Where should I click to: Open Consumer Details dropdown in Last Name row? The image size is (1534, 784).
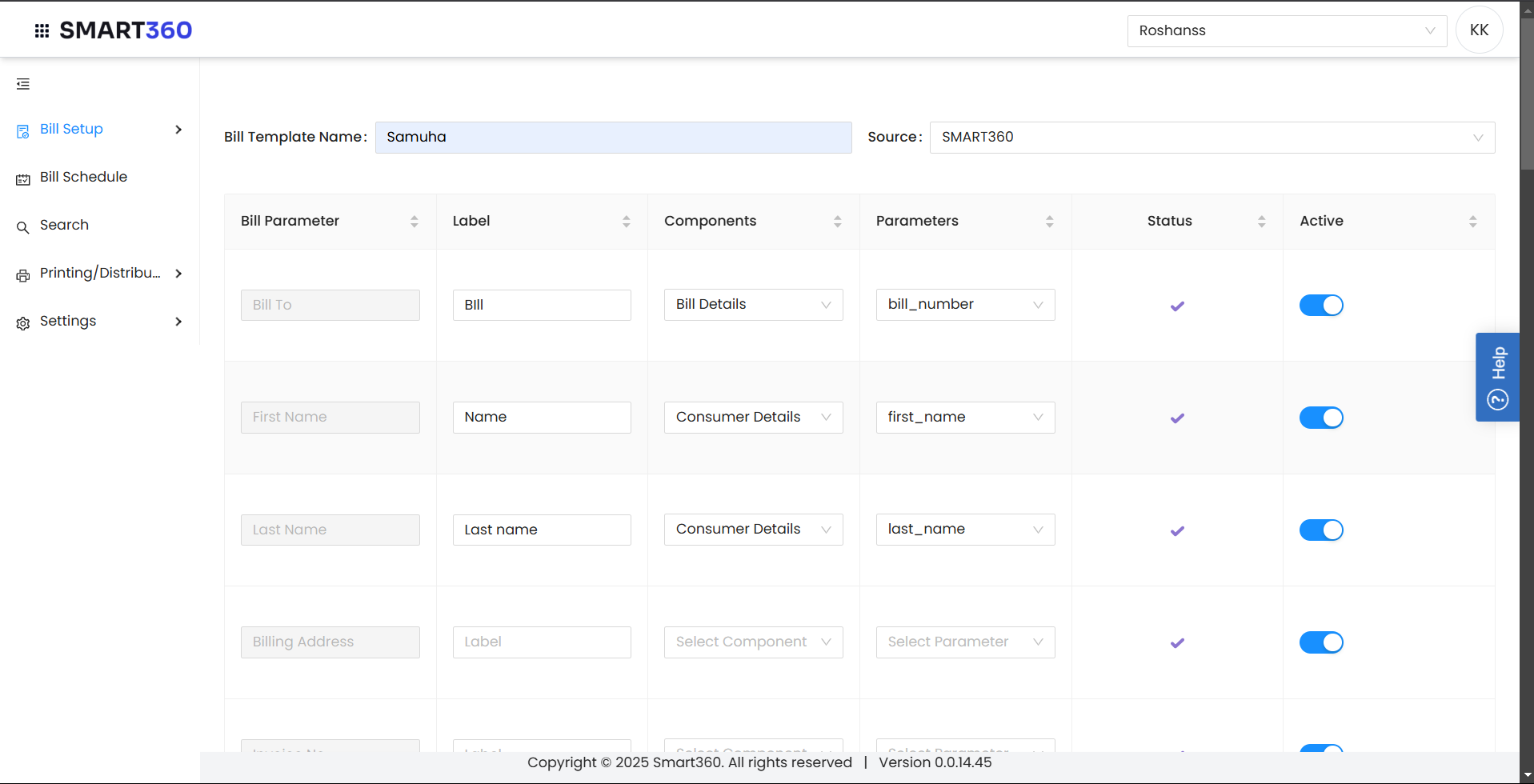pyautogui.click(x=753, y=530)
